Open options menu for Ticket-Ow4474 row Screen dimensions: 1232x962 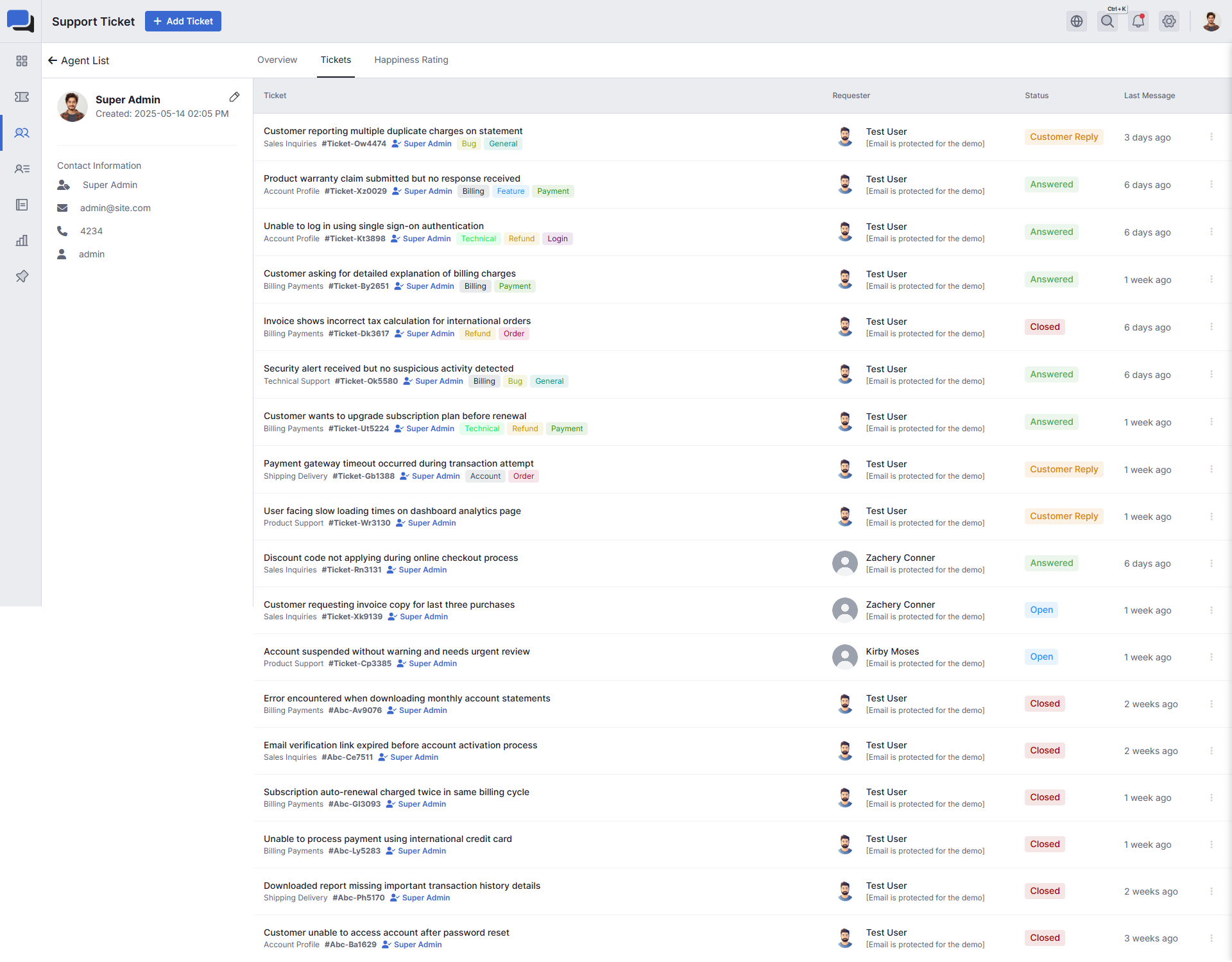pyautogui.click(x=1211, y=137)
